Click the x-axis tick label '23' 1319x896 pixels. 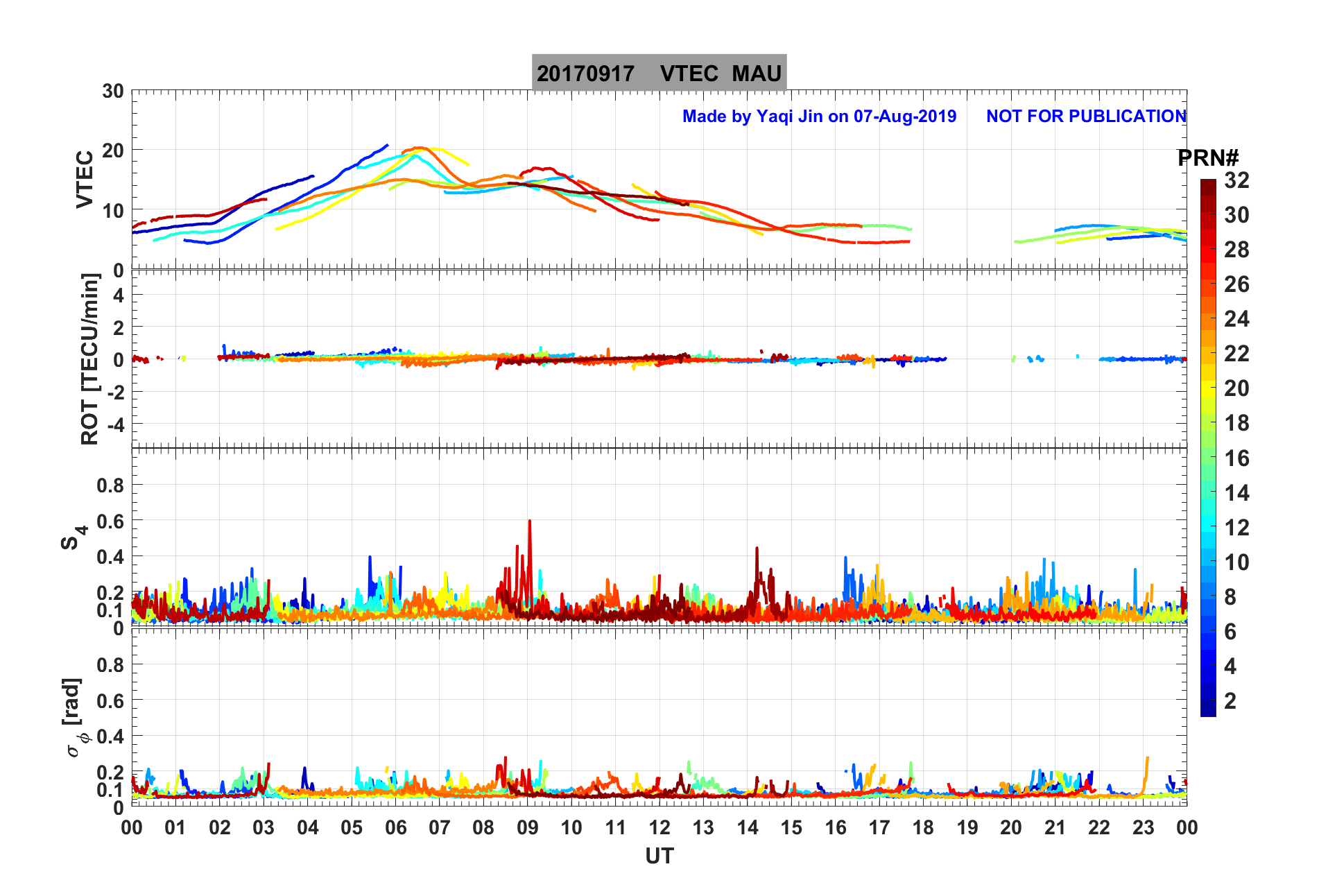pos(1143,827)
